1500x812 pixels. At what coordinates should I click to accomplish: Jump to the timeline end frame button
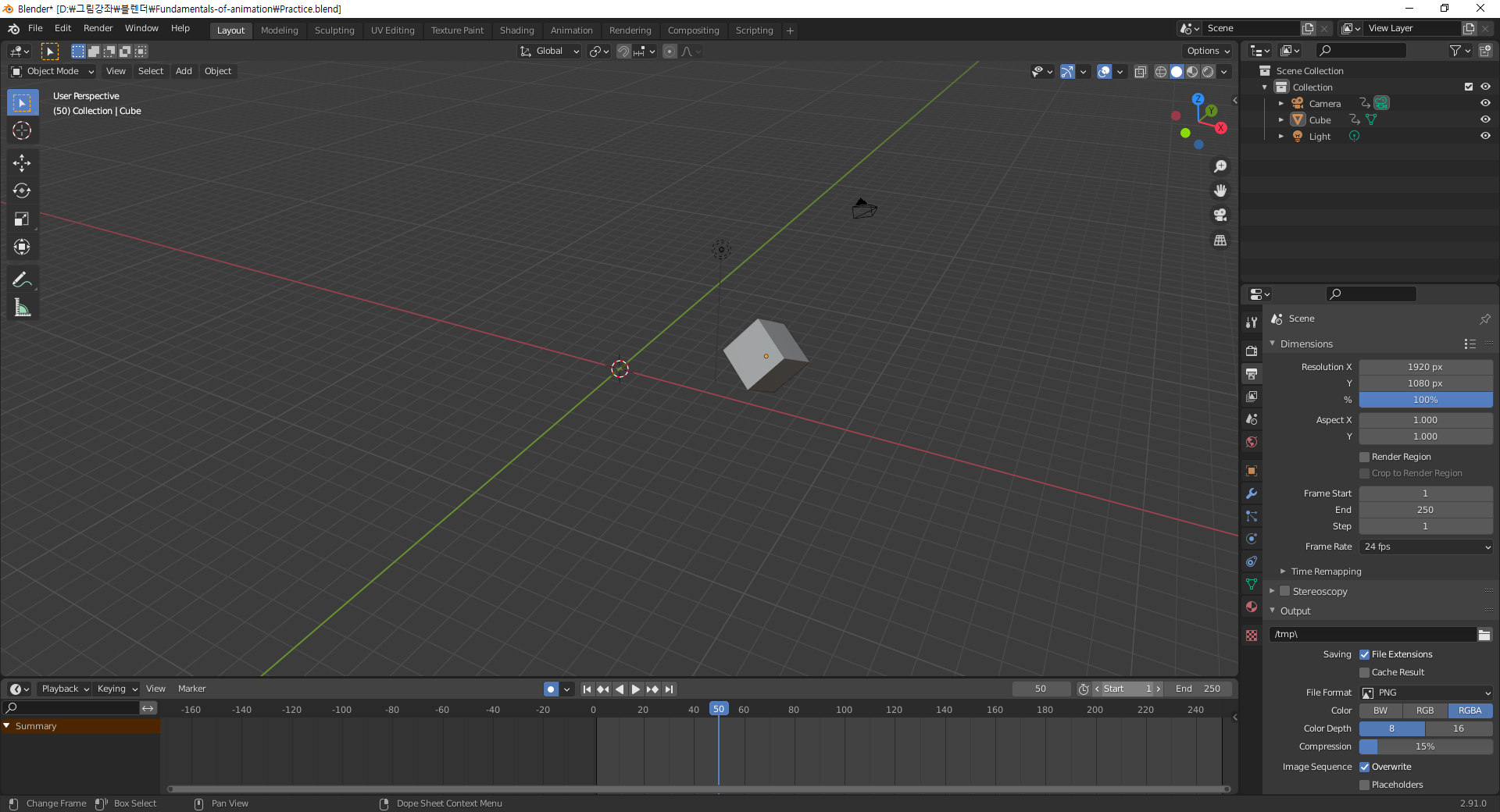pos(669,689)
